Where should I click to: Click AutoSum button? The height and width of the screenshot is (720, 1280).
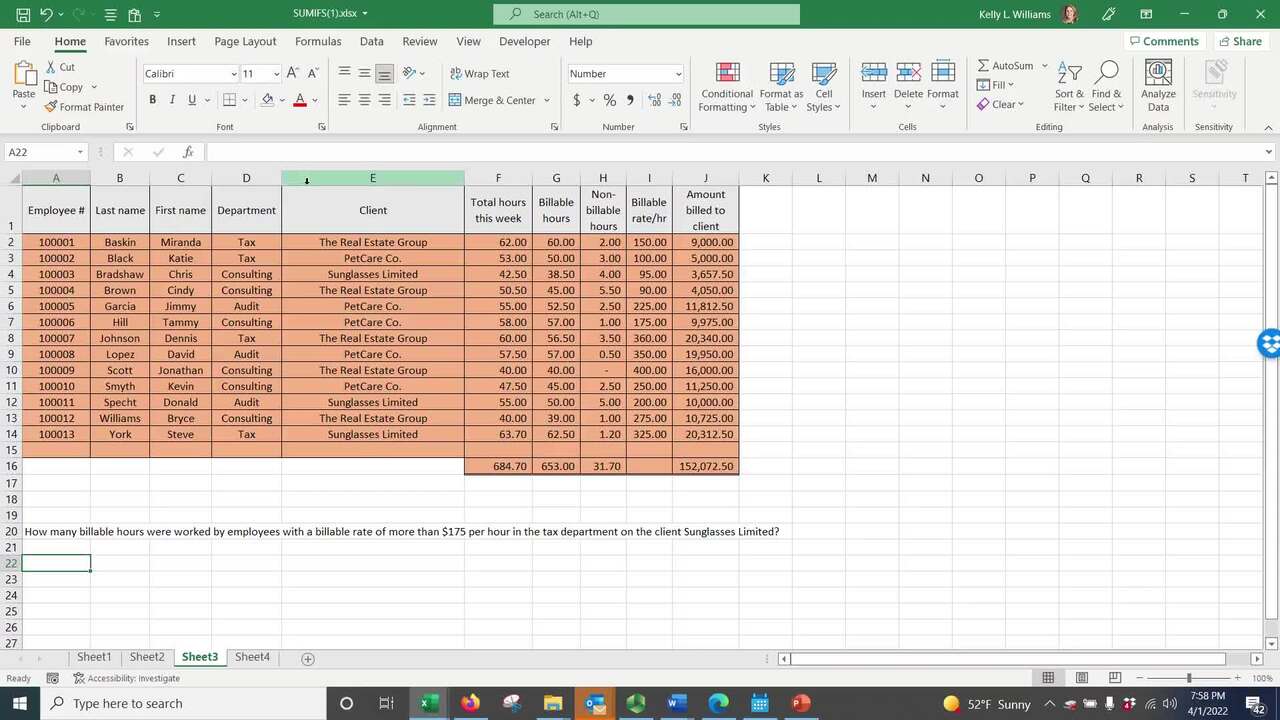click(1005, 66)
